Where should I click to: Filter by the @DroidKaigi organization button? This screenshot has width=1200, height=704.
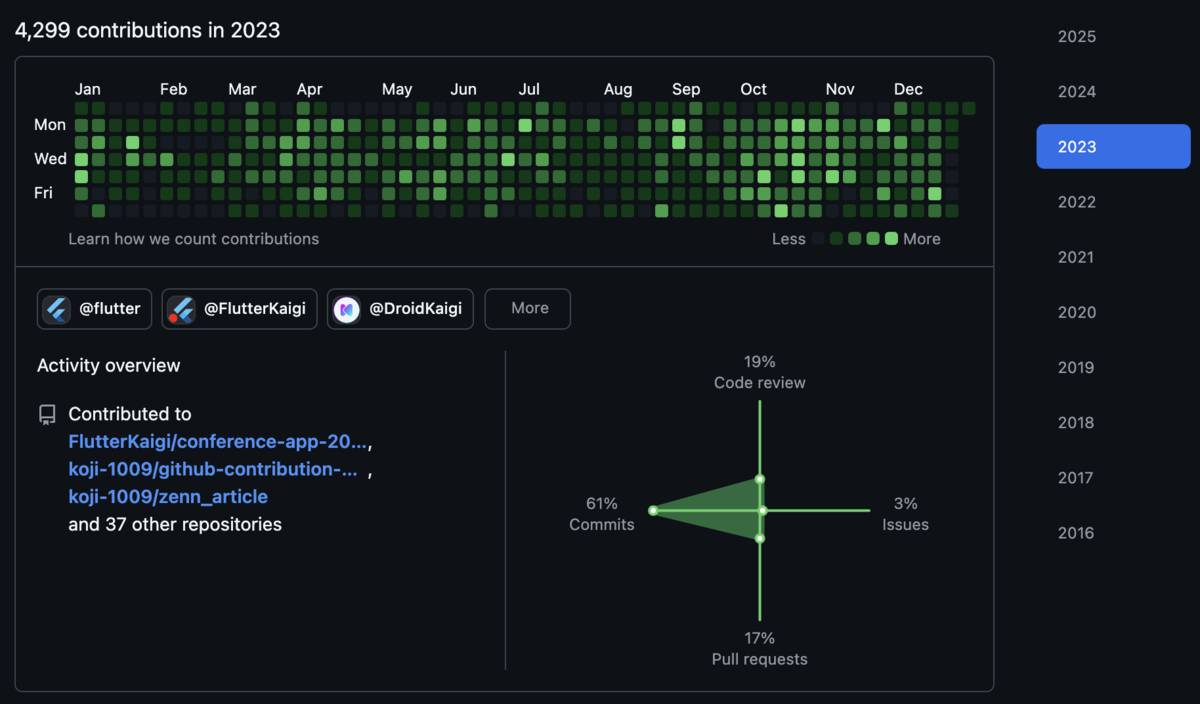pyautogui.click(x=400, y=309)
